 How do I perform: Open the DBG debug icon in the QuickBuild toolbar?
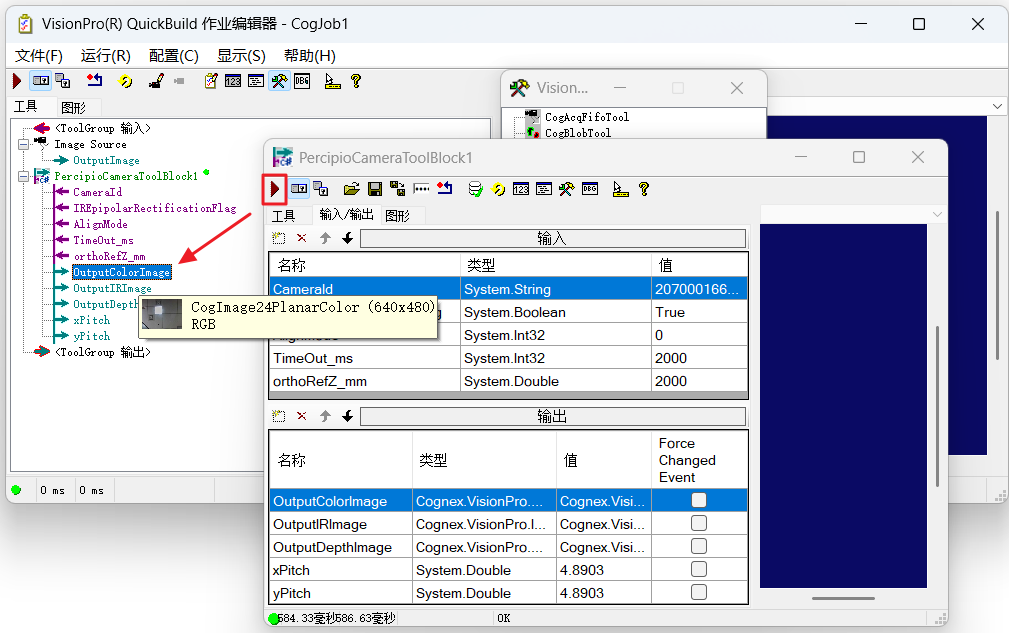302,81
